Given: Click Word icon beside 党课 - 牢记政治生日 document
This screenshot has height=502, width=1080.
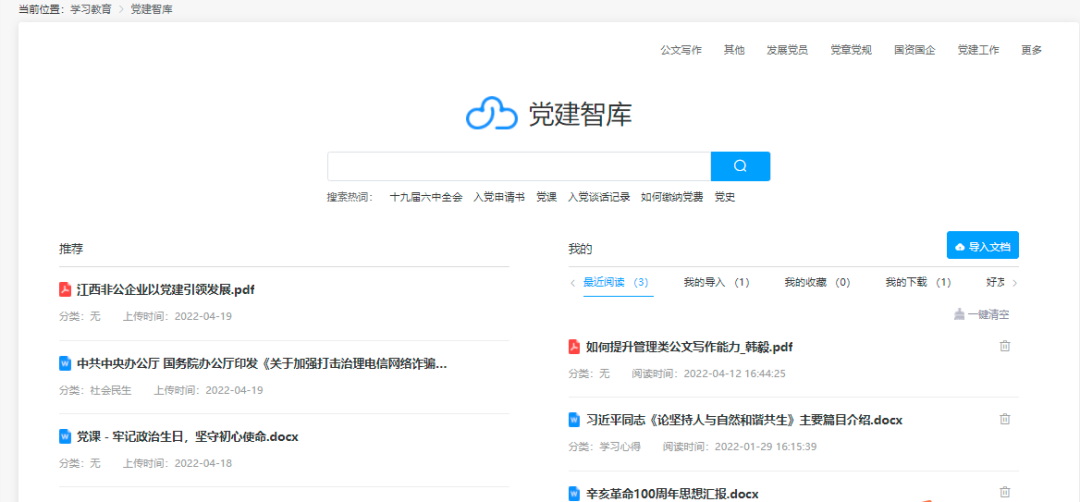Looking at the screenshot, I should 65,437.
